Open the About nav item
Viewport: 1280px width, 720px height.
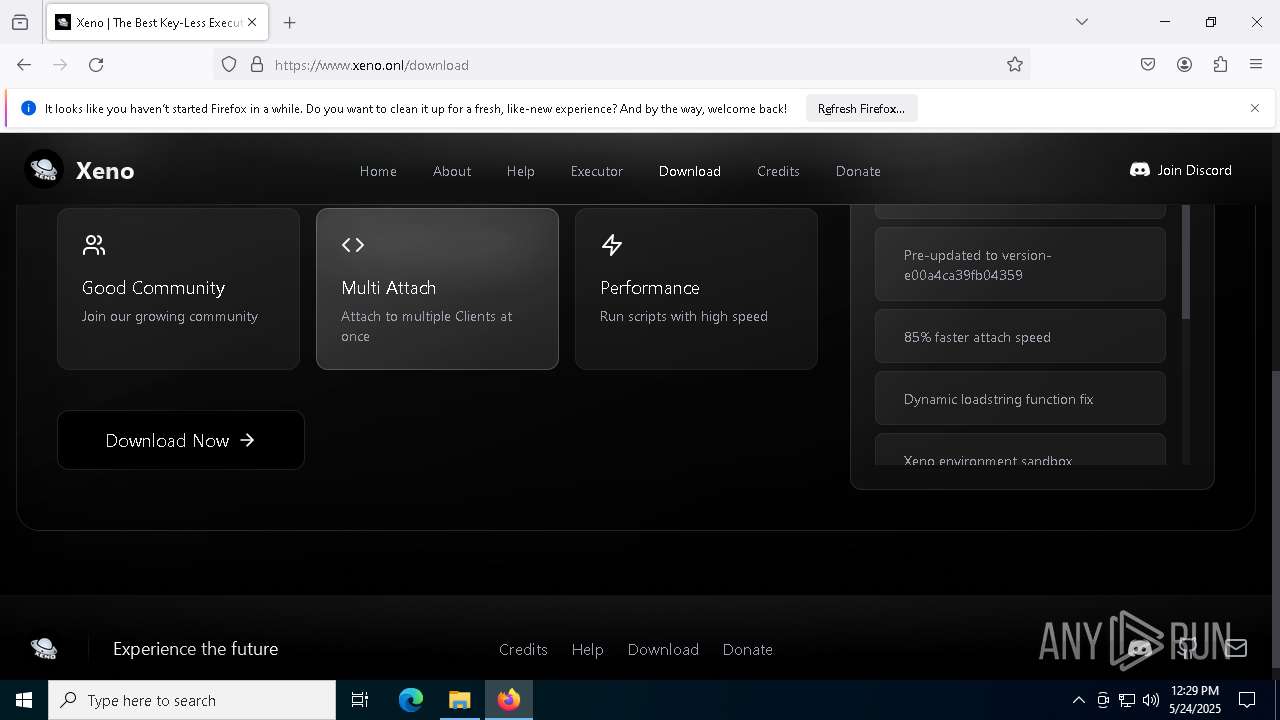point(452,171)
